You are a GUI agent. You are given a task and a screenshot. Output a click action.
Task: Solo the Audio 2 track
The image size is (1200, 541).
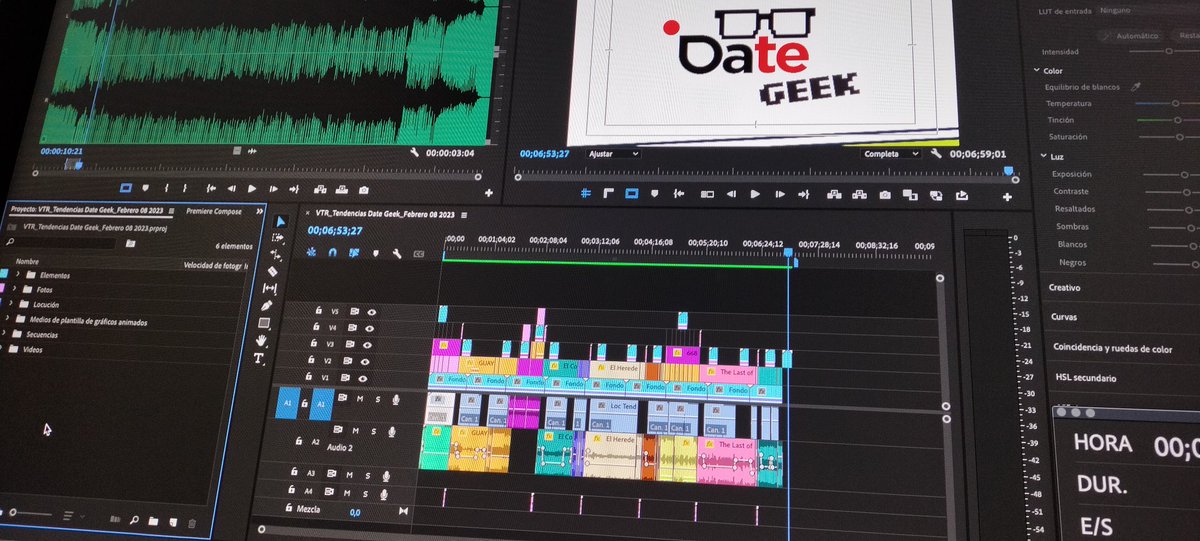(x=373, y=432)
